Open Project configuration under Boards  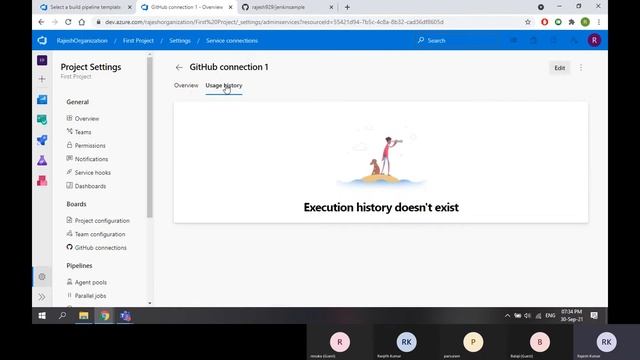(98, 220)
